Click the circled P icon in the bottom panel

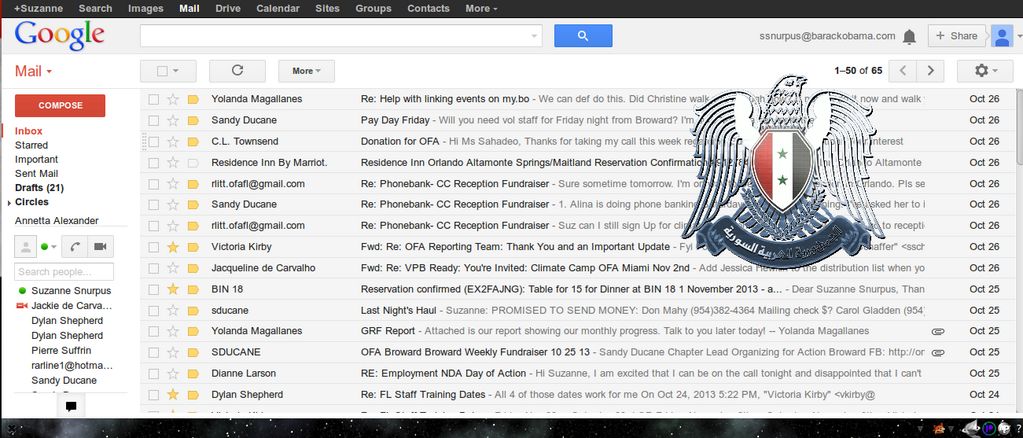(x=990, y=428)
